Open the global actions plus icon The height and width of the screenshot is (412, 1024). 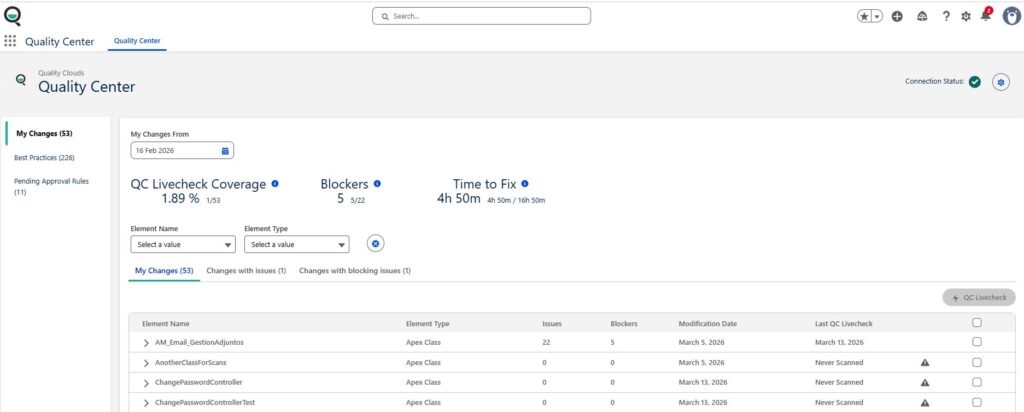pyautogui.click(x=897, y=16)
